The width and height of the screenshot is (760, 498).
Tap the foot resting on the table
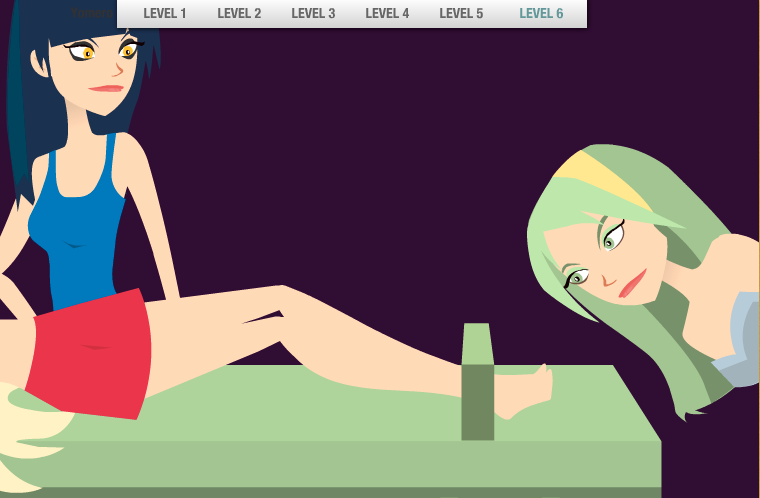pyautogui.click(x=524, y=390)
